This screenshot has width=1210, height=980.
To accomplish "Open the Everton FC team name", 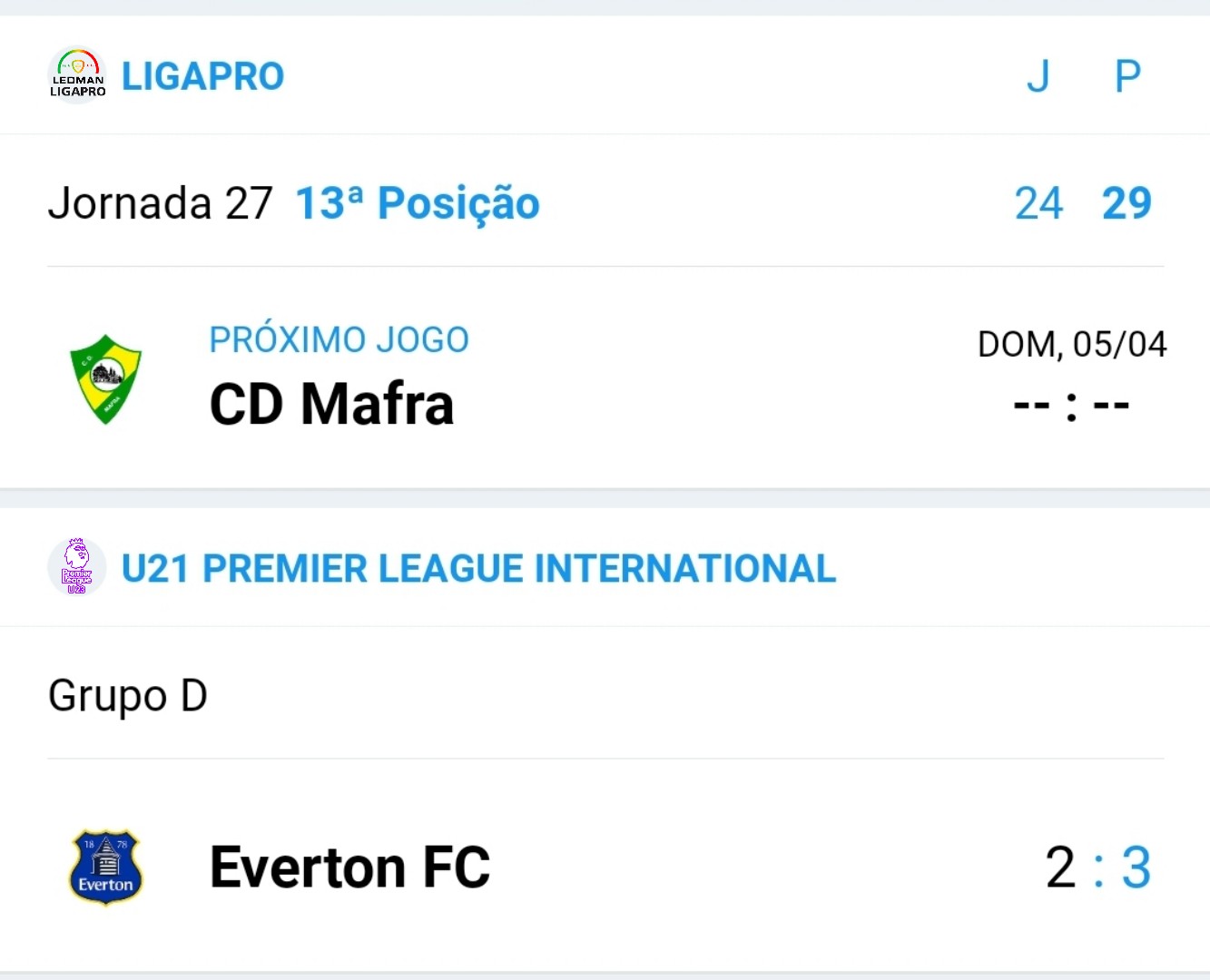I will click(349, 867).
